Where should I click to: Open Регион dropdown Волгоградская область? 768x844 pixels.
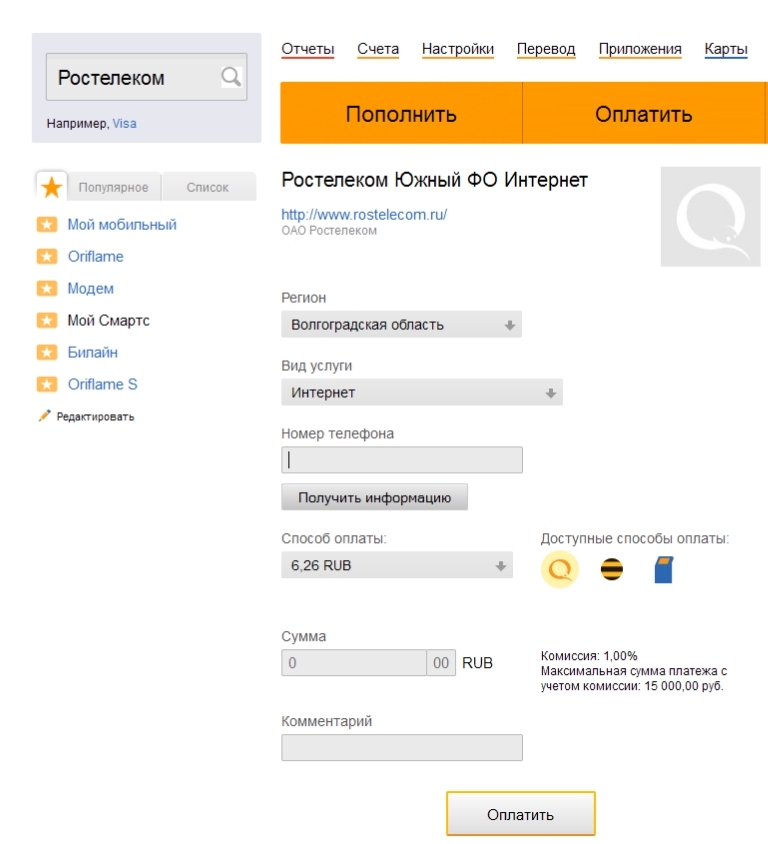point(401,325)
